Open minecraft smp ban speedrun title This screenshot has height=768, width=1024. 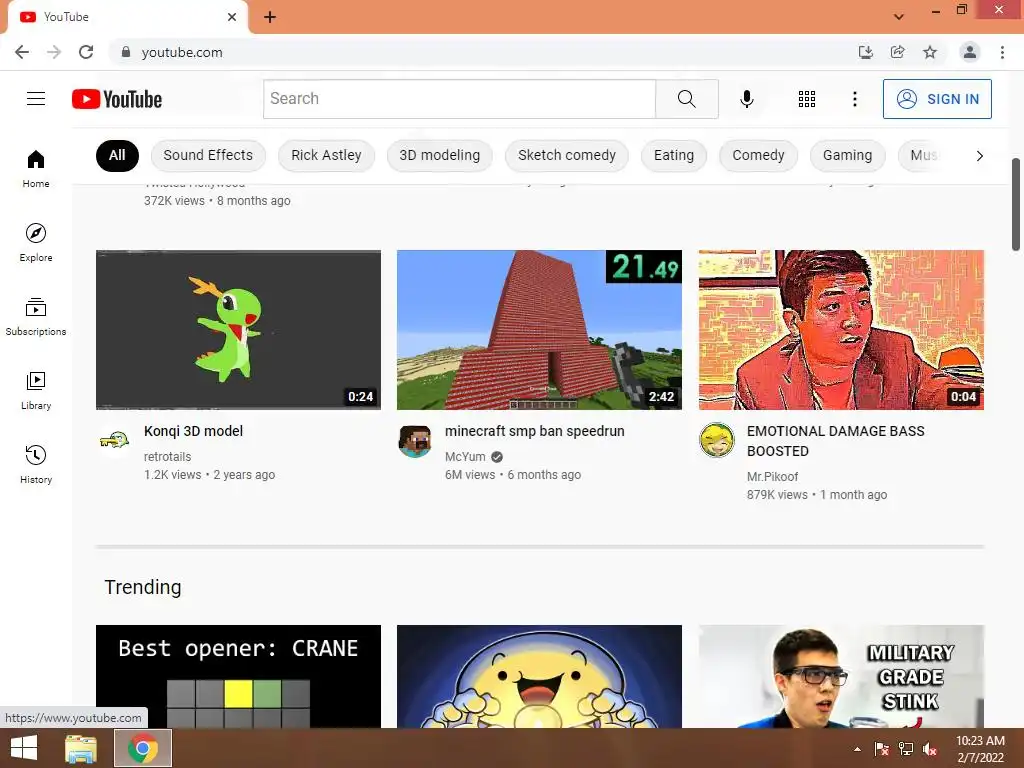pos(535,431)
